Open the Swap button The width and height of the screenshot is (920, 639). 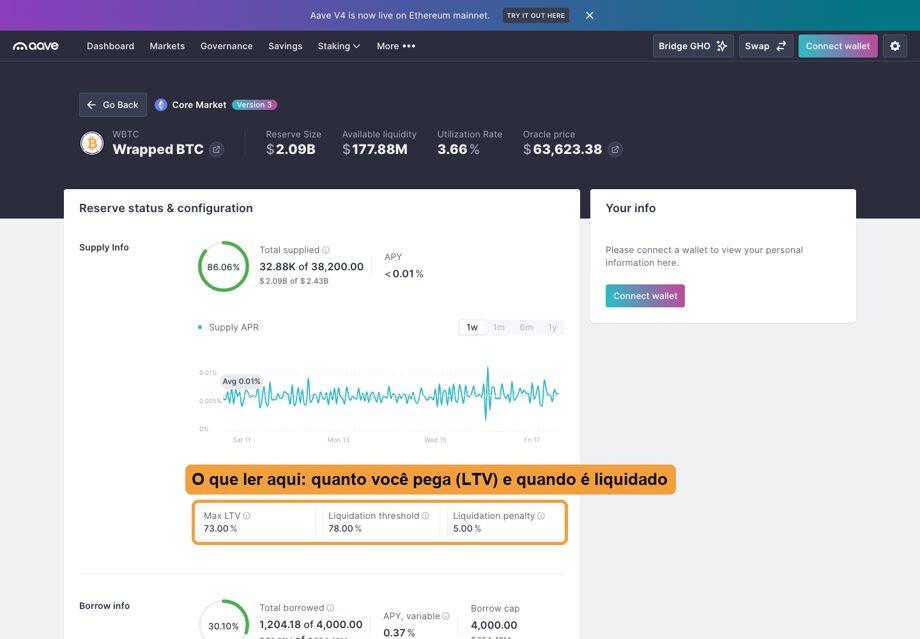(766, 46)
